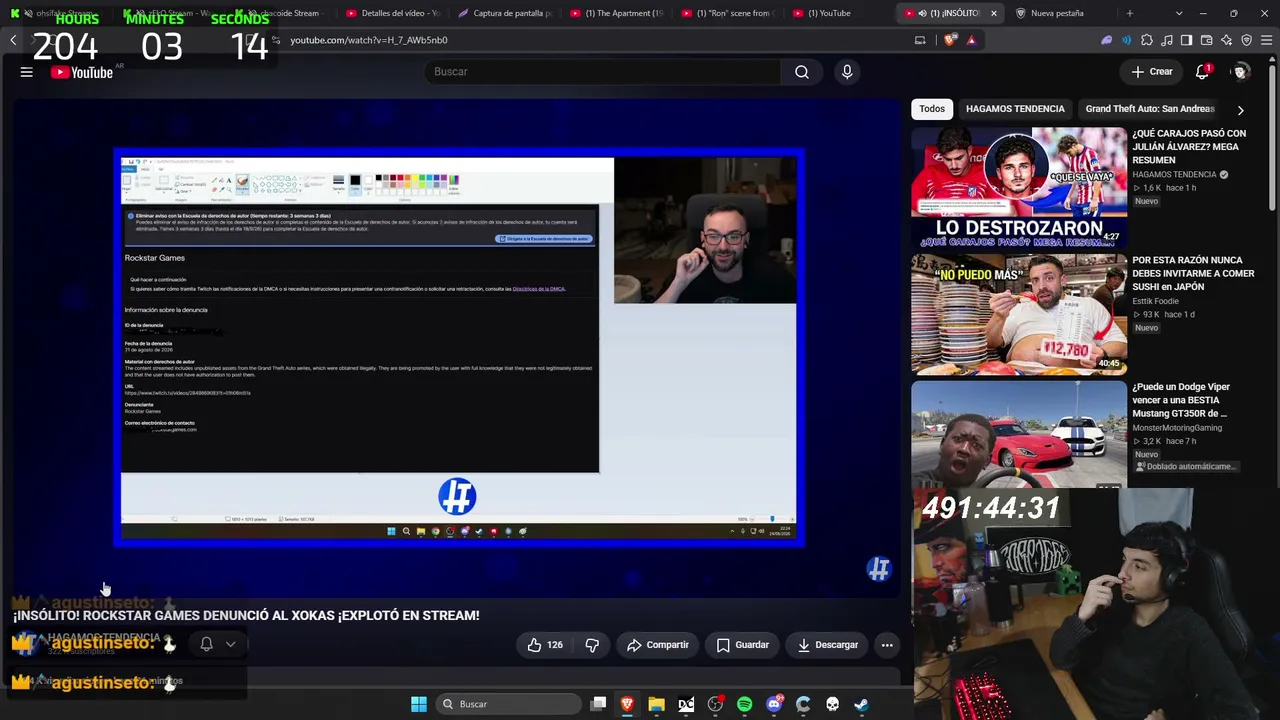The image size is (1280, 720).
Task: Open video titled '¿Puede un Dodge Viper vencer'
Action: [1181, 400]
